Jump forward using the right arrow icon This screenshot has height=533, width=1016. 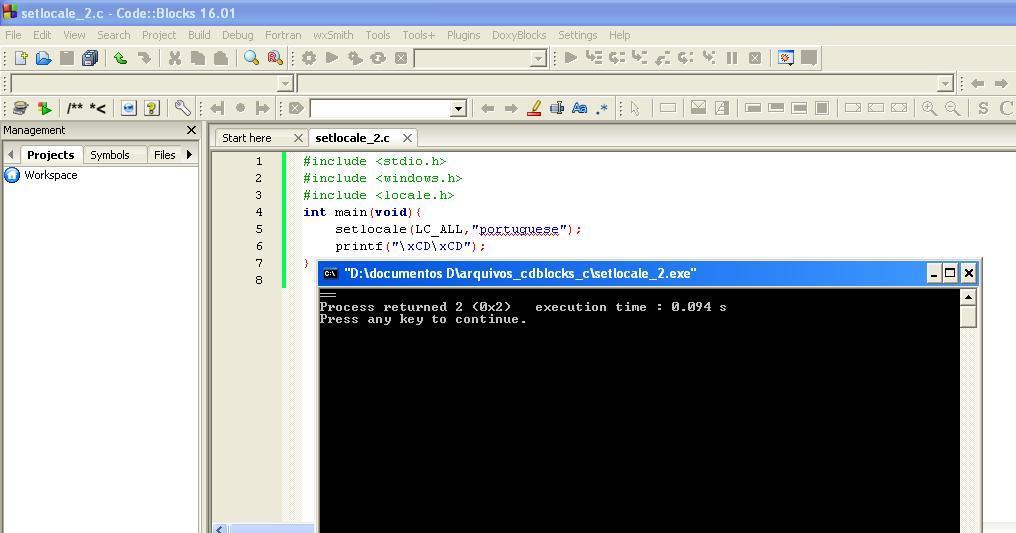pyautogui.click(x=1001, y=84)
